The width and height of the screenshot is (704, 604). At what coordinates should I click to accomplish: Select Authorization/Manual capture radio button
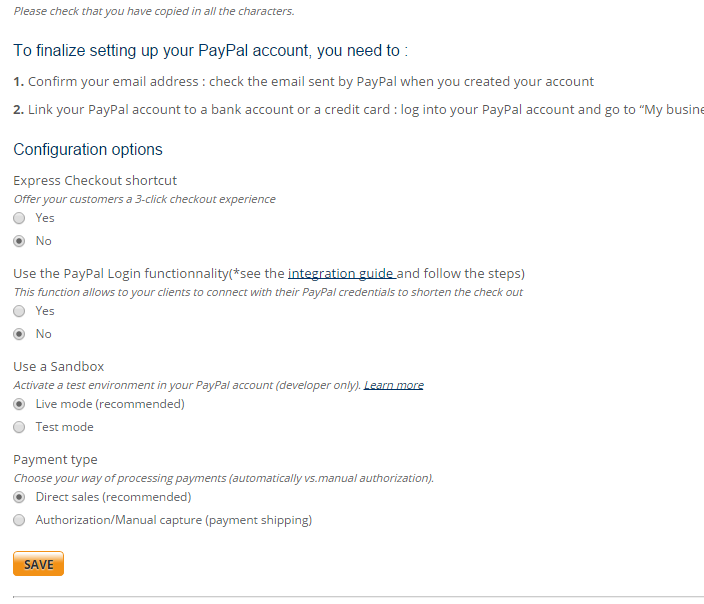[x=19, y=520]
